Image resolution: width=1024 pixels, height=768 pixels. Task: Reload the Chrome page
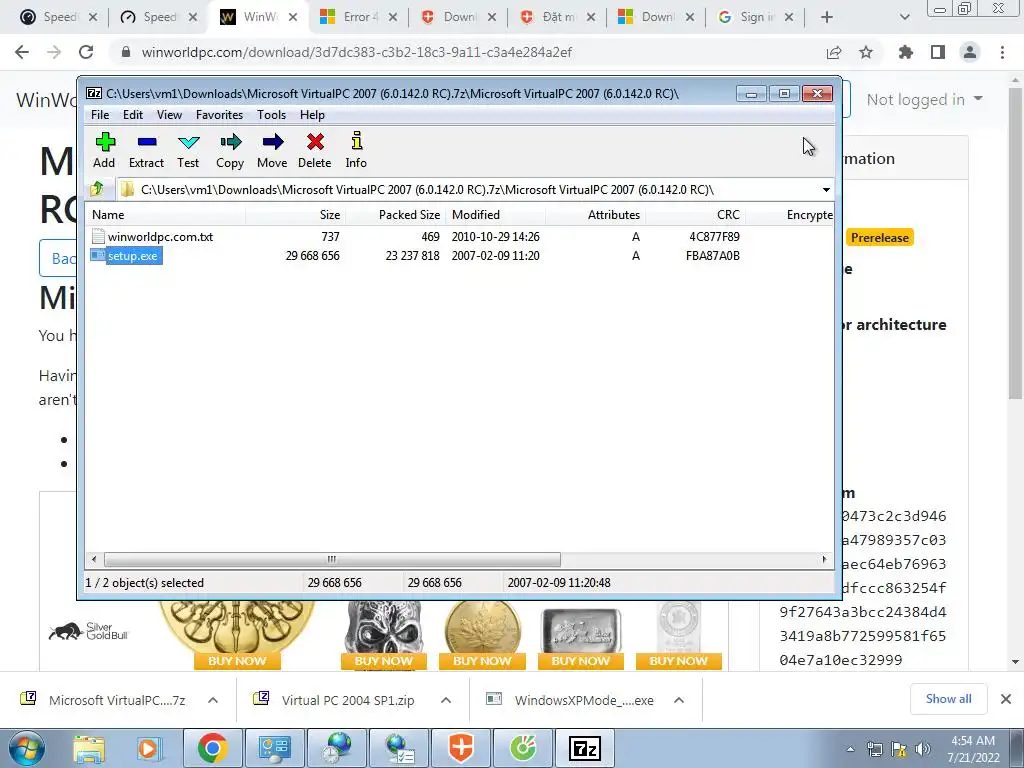click(x=86, y=52)
